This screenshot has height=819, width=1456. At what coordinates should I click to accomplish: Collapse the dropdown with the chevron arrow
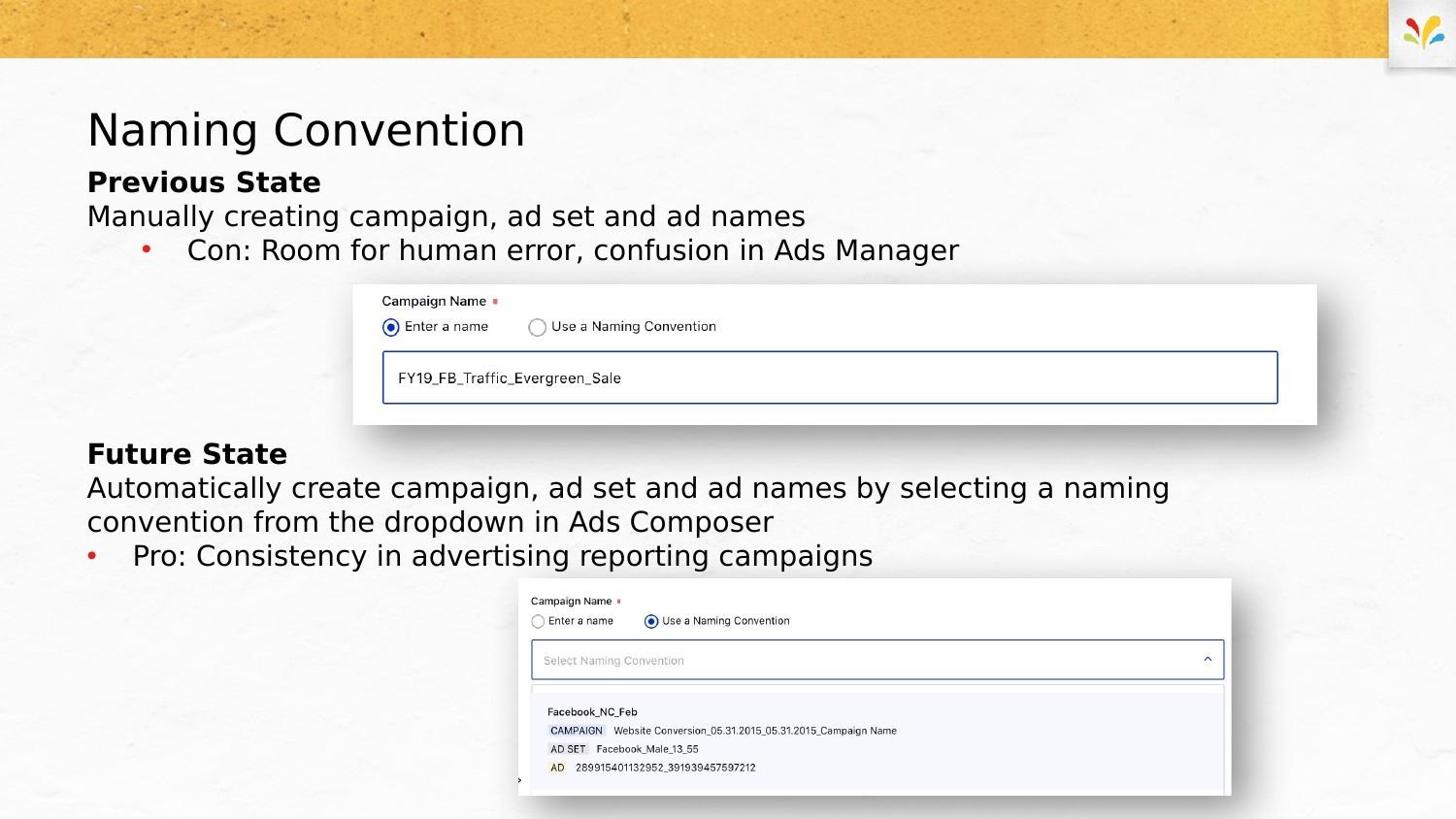pyautogui.click(x=1208, y=660)
